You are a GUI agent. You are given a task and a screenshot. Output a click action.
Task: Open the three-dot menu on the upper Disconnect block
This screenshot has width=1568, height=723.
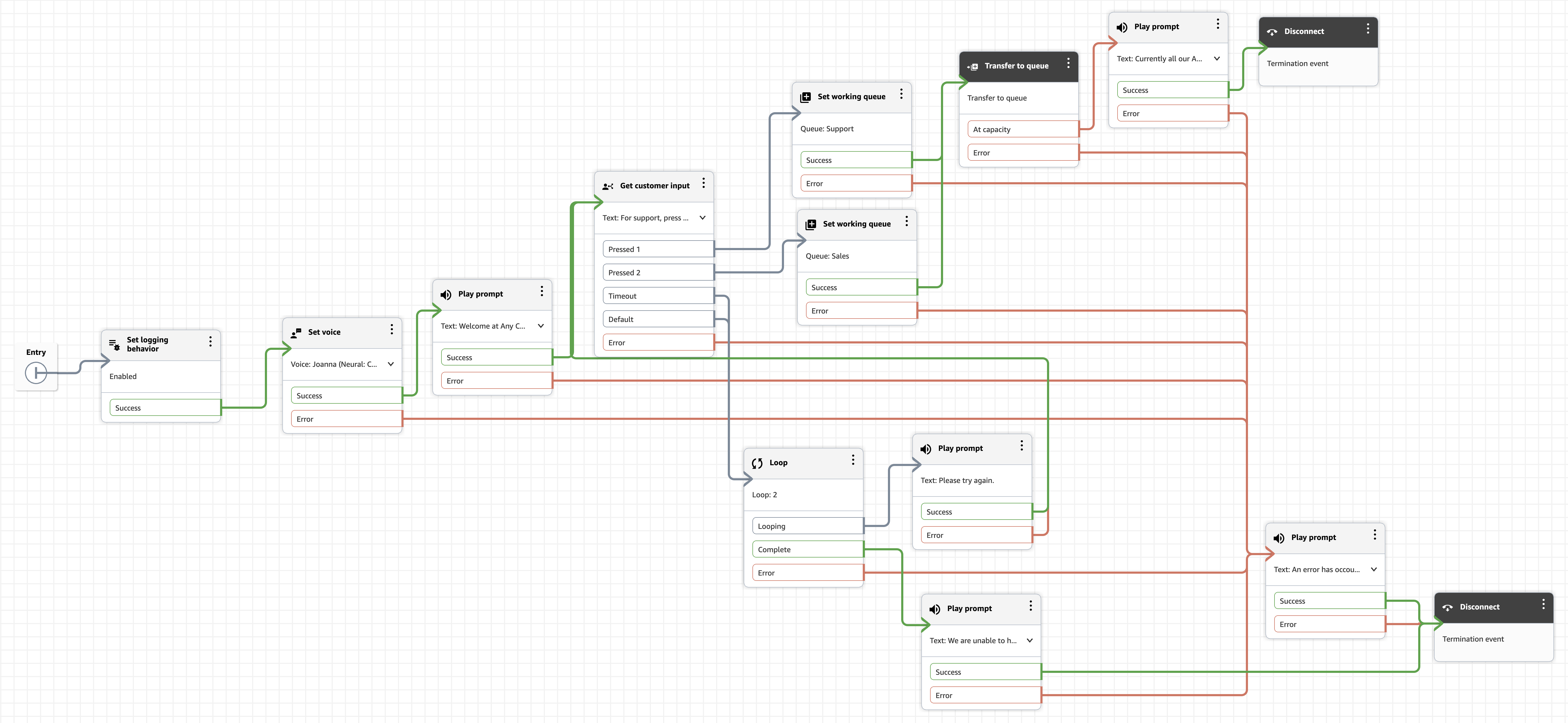(x=1368, y=29)
